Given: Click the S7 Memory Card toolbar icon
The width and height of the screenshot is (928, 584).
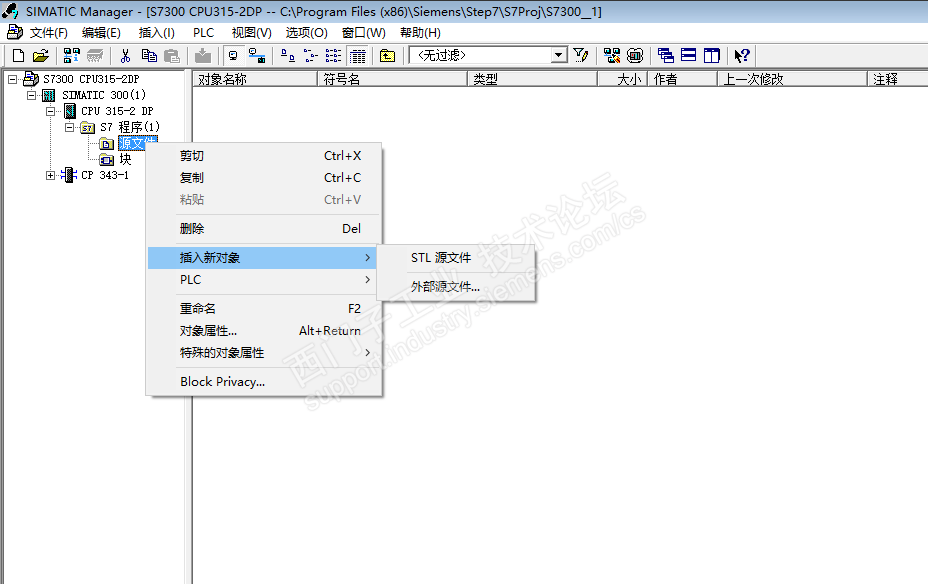Looking at the screenshot, I should 95,56.
